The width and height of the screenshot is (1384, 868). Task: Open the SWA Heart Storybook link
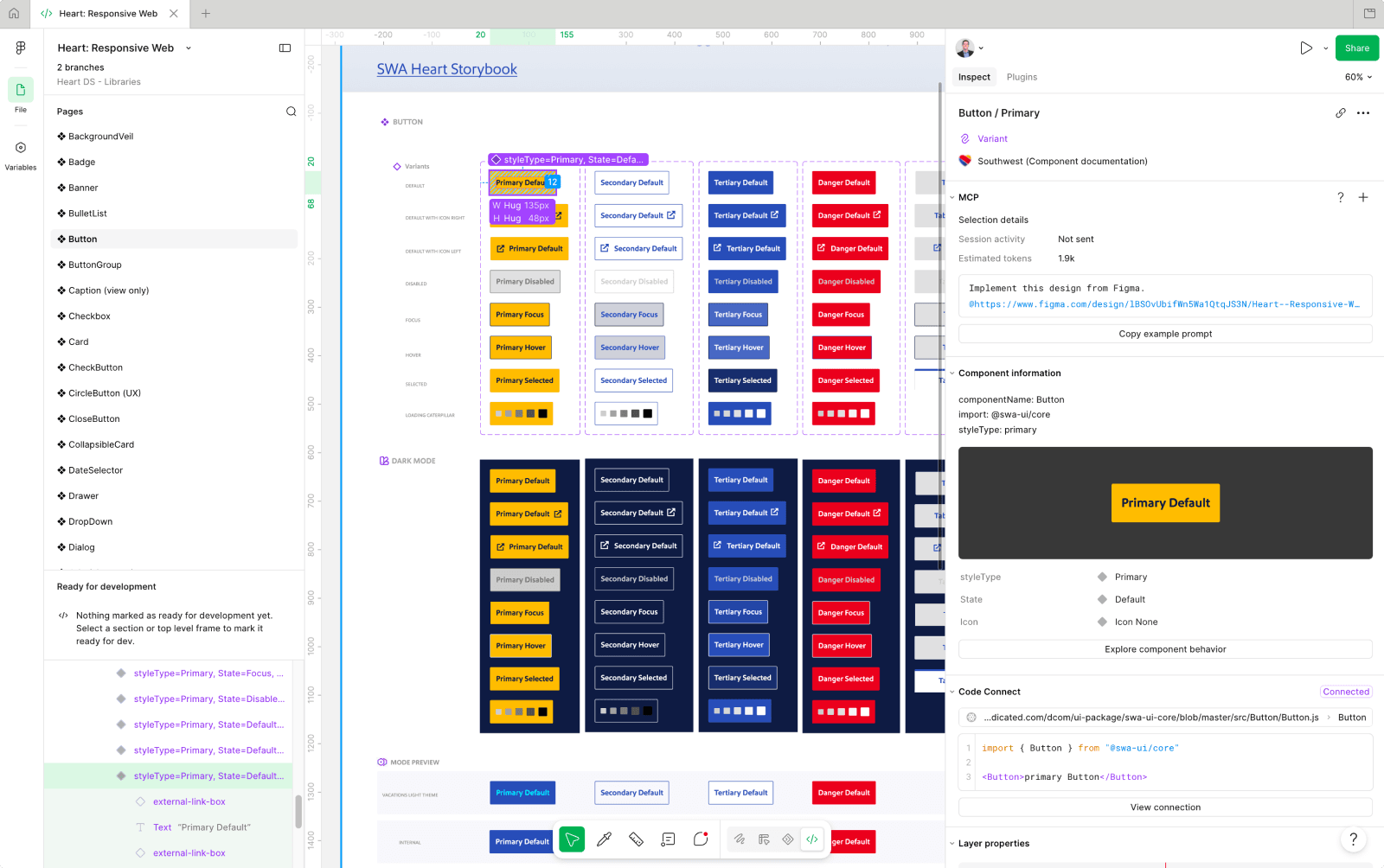447,69
